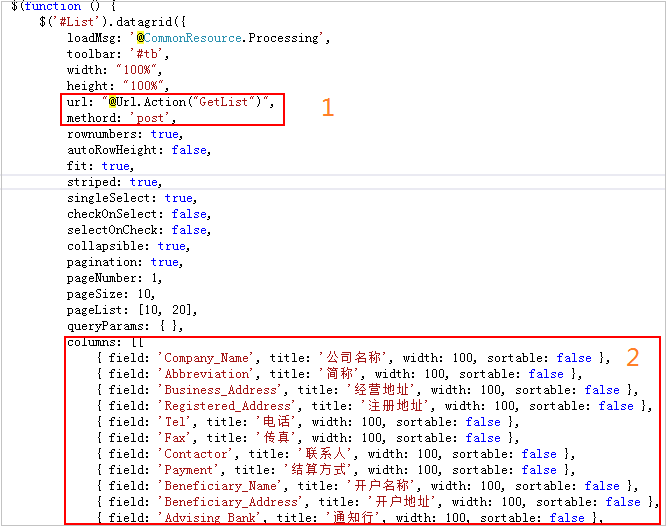
Task: Select the 'Registered_Address' field string
Action: point(228,406)
